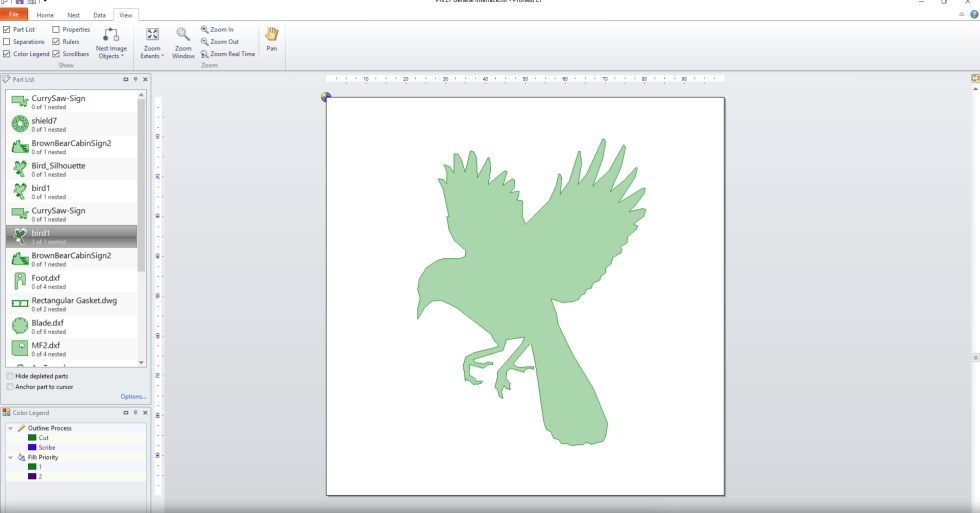Click the Zoom Real Time icon
980x513 pixels.
[206, 54]
